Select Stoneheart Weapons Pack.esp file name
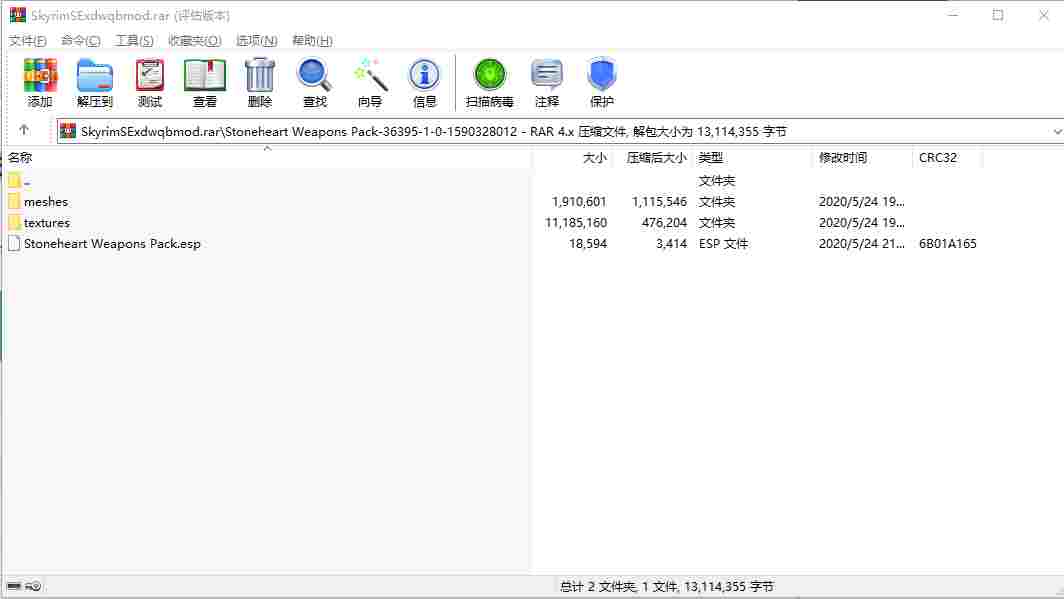This screenshot has width=1064, height=599. point(113,244)
